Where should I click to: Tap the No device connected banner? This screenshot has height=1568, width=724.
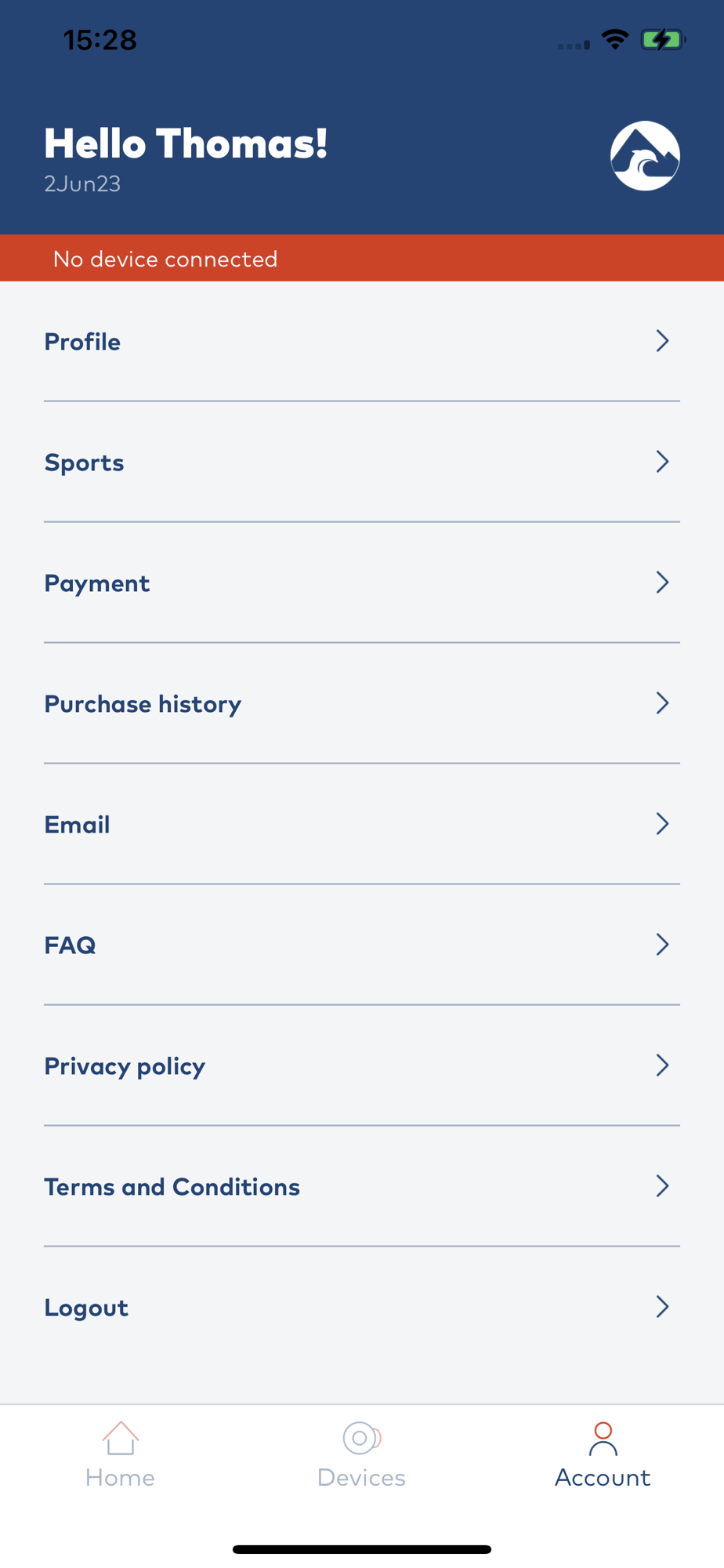(x=165, y=259)
